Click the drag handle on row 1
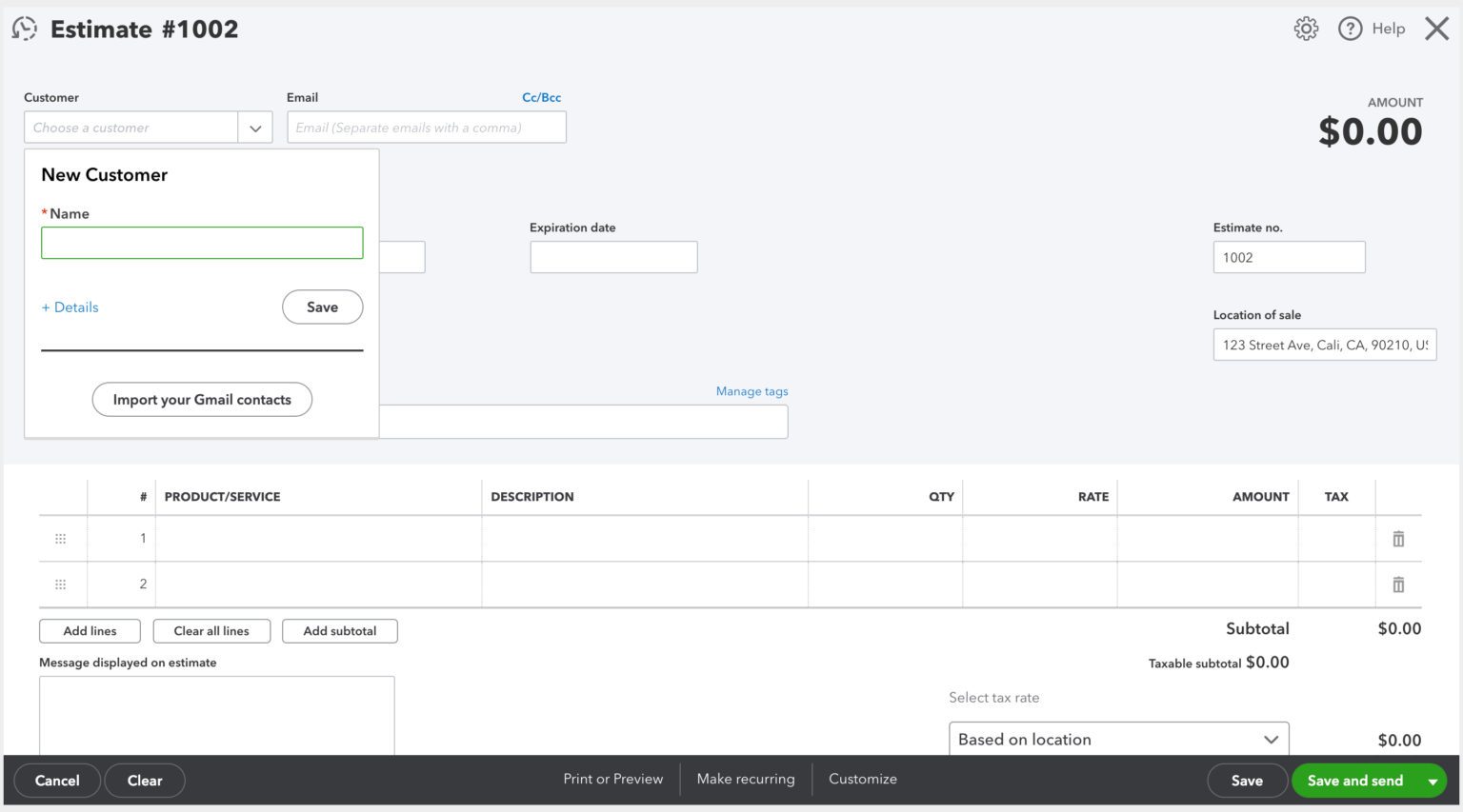Screen dimensions: 1463x812 (x=60, y=538)
